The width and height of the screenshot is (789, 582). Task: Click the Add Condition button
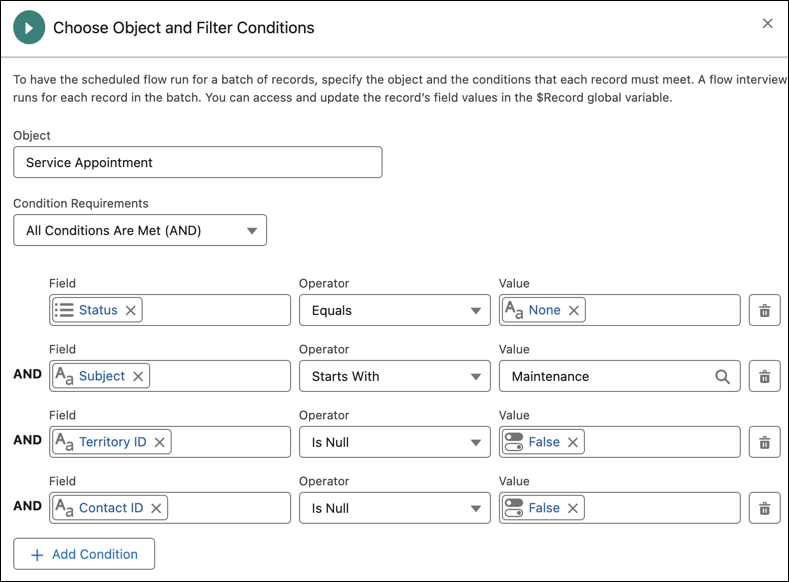click(84, 554)
